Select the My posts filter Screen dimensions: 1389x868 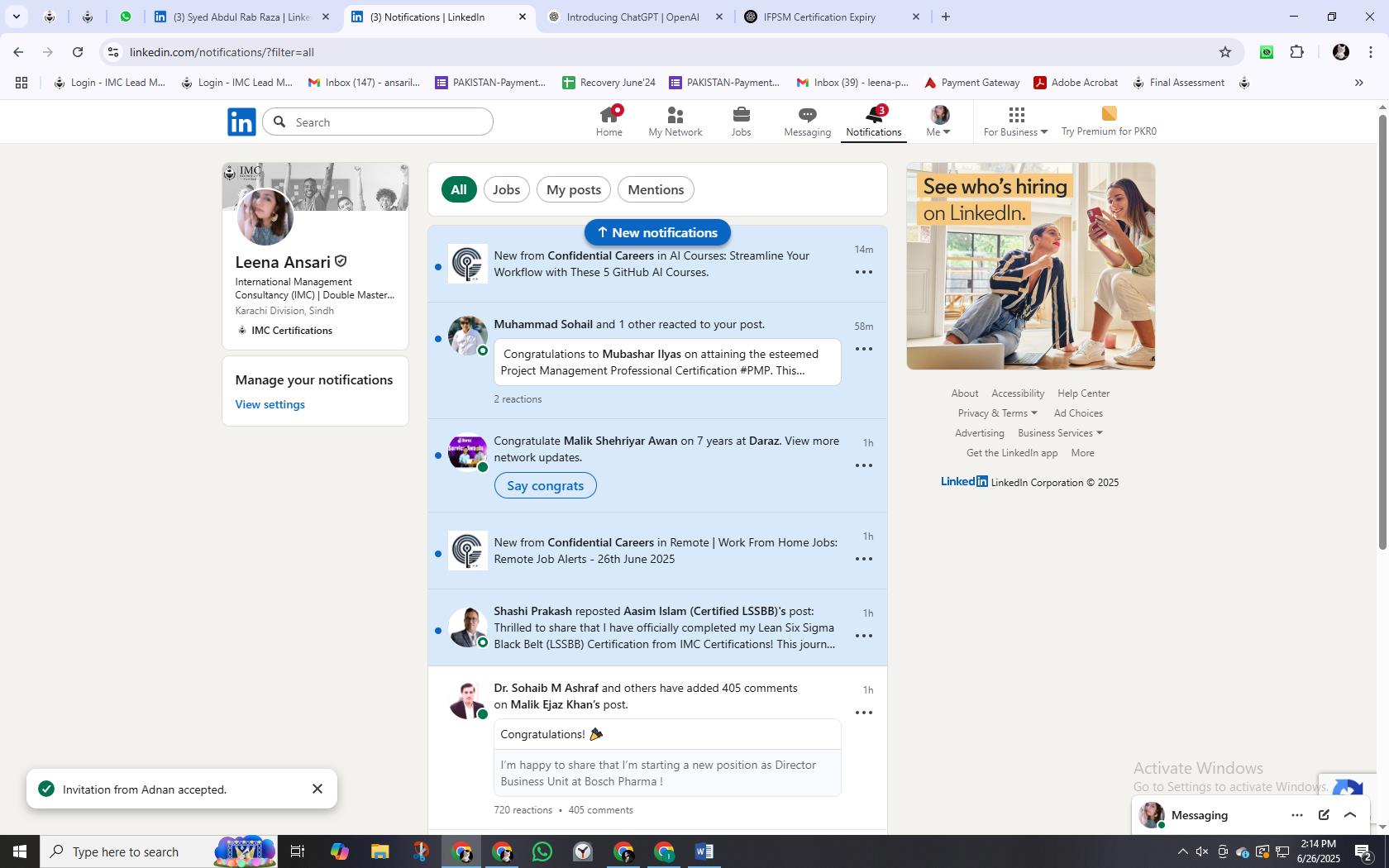click(x=574, y=189)
